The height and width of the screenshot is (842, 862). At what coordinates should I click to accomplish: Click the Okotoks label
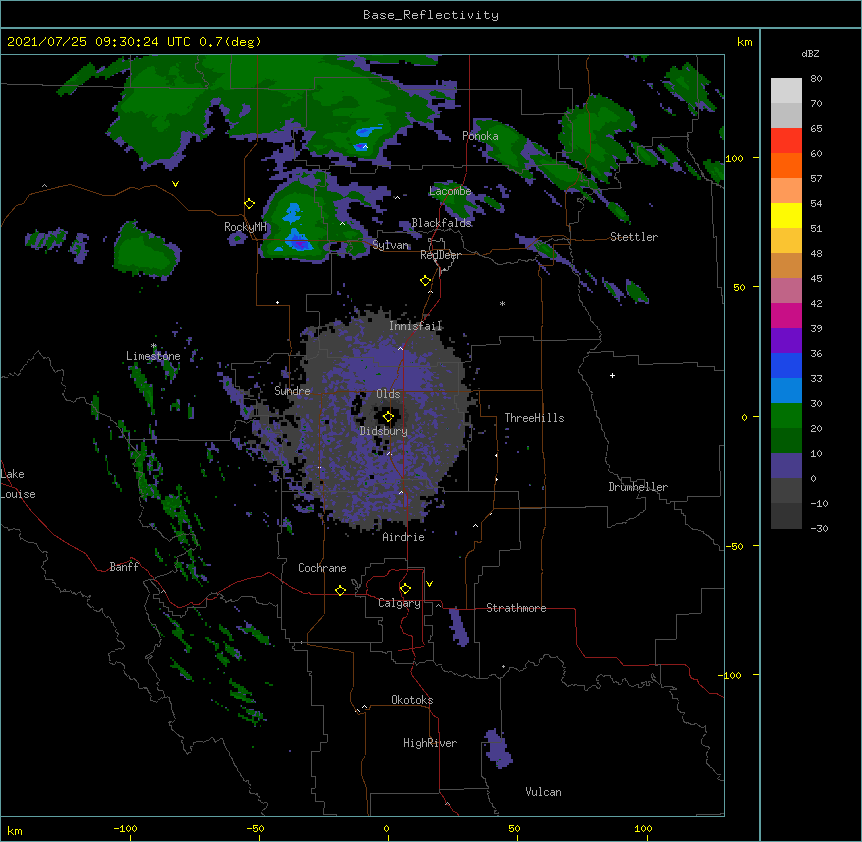[x=412, y=700]
